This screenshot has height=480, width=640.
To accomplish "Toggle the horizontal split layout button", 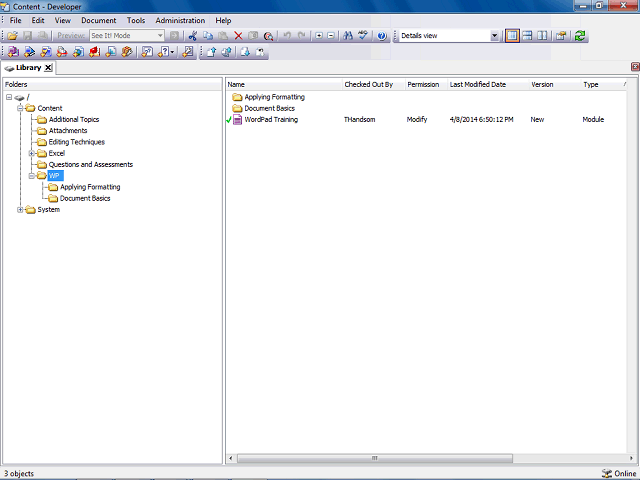I will tap(527, 36).
